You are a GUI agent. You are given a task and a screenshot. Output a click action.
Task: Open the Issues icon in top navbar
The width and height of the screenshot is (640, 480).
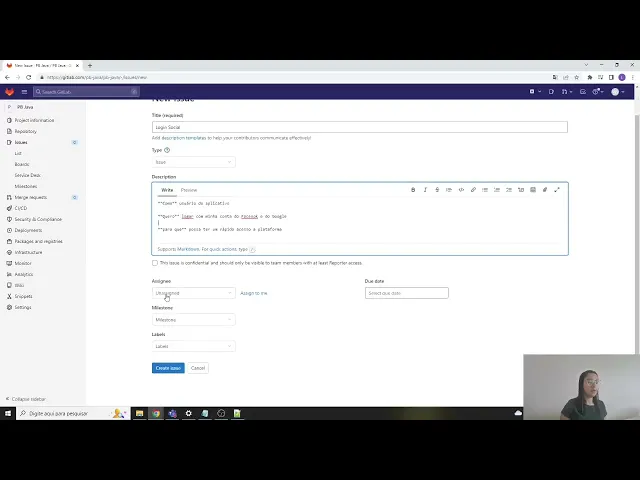tap(551, 92)
